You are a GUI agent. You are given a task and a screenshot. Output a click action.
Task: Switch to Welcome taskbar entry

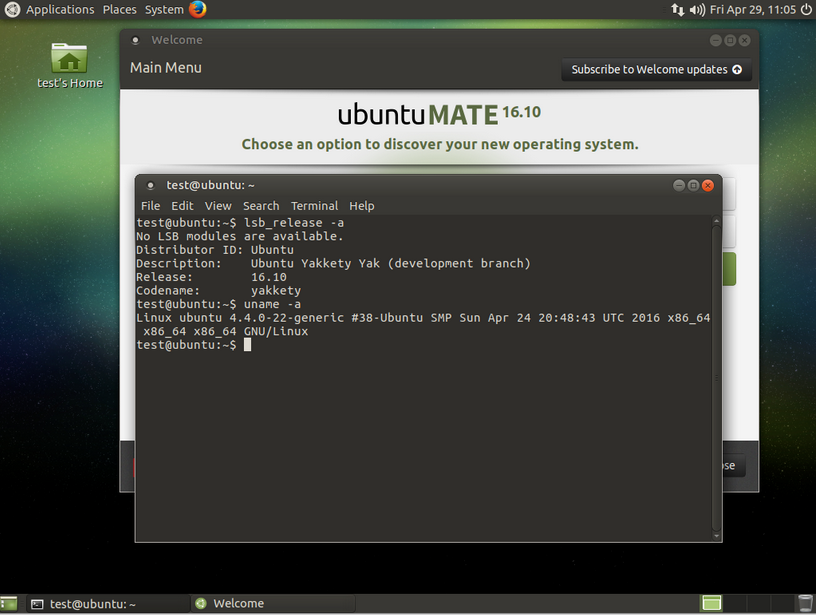click(273, 604)
